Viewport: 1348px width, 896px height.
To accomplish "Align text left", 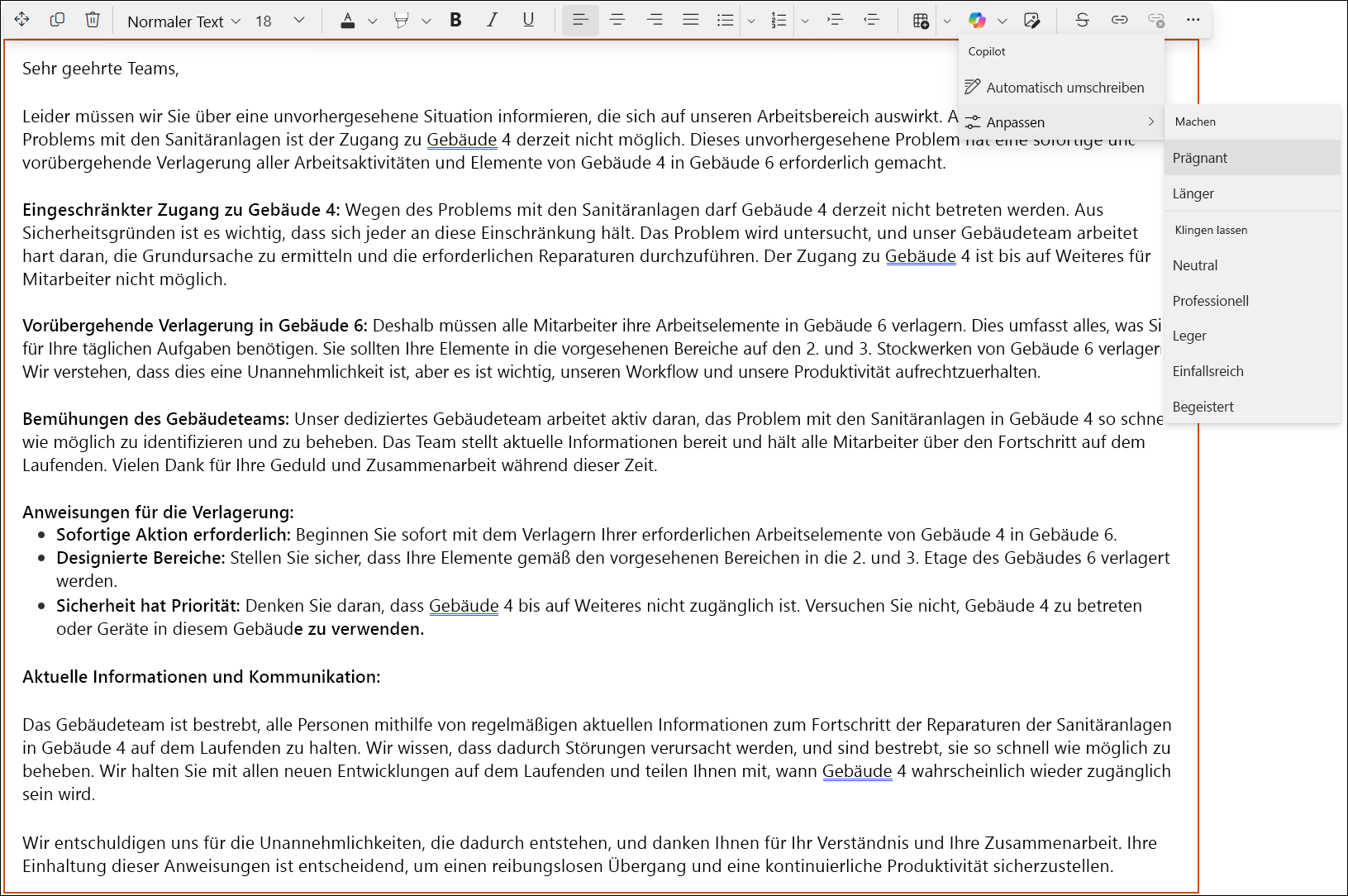I will [x=580, y=20].
